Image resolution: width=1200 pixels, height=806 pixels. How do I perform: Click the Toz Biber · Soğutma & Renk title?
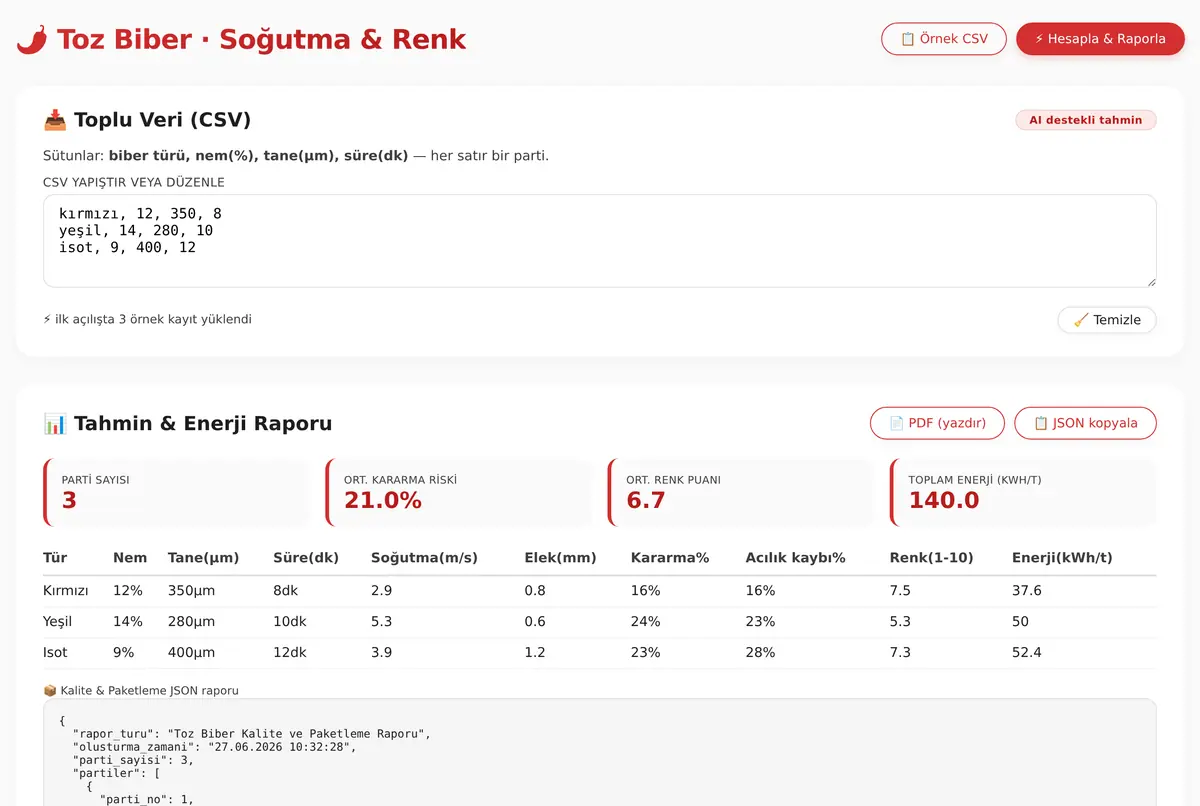coord(261,39)
